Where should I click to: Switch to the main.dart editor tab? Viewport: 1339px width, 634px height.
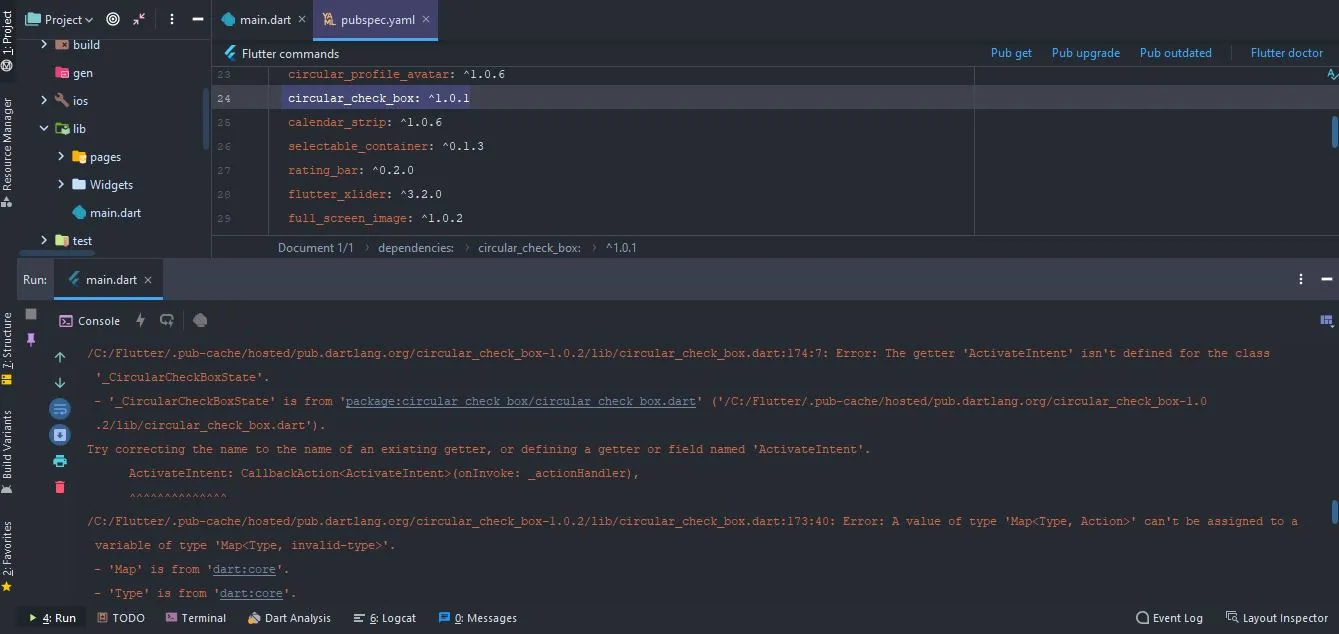[256, 19]
